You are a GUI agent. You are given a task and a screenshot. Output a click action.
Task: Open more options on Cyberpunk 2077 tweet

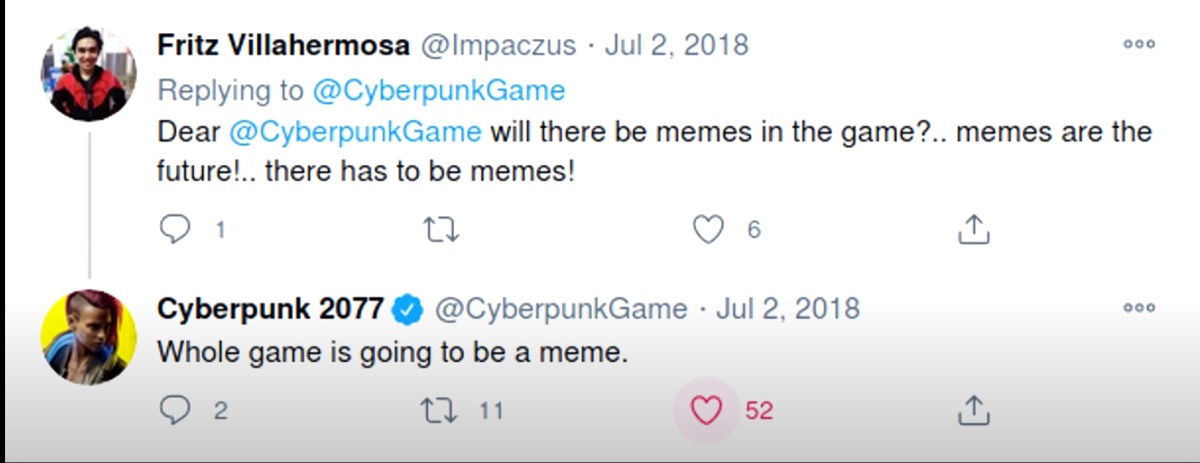[x=1139, y=309]
